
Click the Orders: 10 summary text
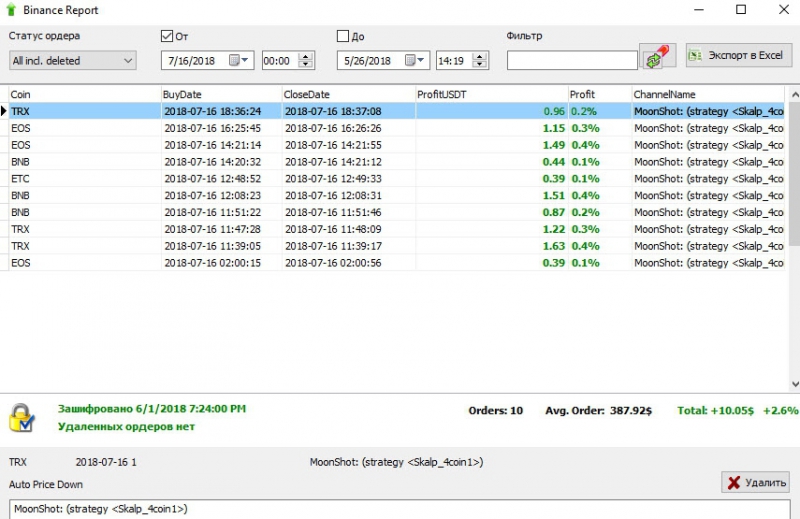pyautogui.click(x=495, y=410)
